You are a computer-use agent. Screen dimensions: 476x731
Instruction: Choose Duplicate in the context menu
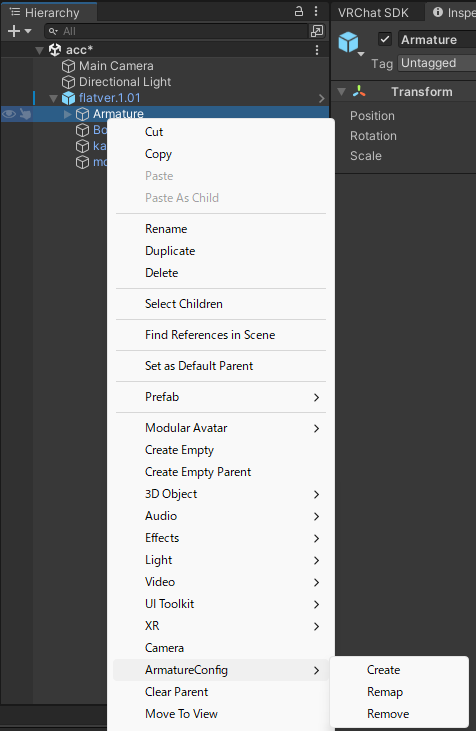pos(221,251)
